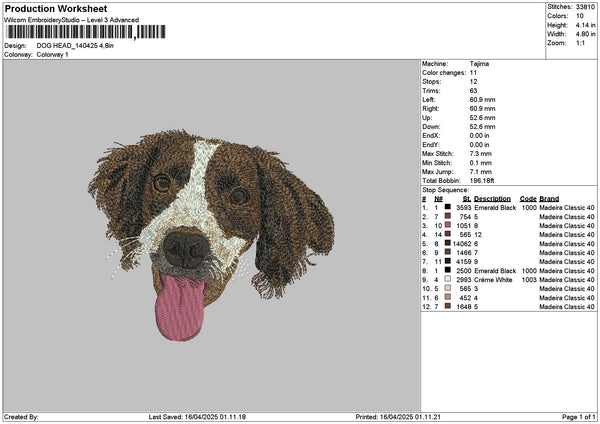Click the 'Down:' label
This screenshot has width=600, height=424.
click(x=431, y=127)
